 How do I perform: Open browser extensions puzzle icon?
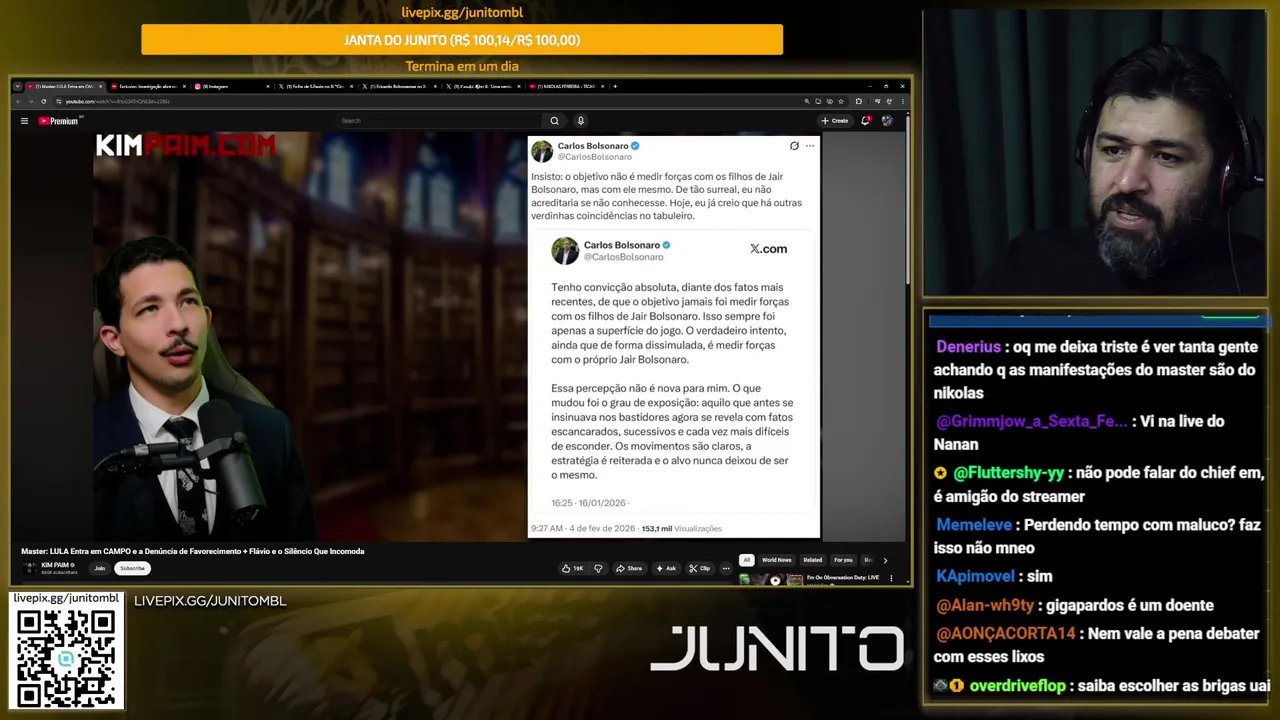tap(858, 101)
